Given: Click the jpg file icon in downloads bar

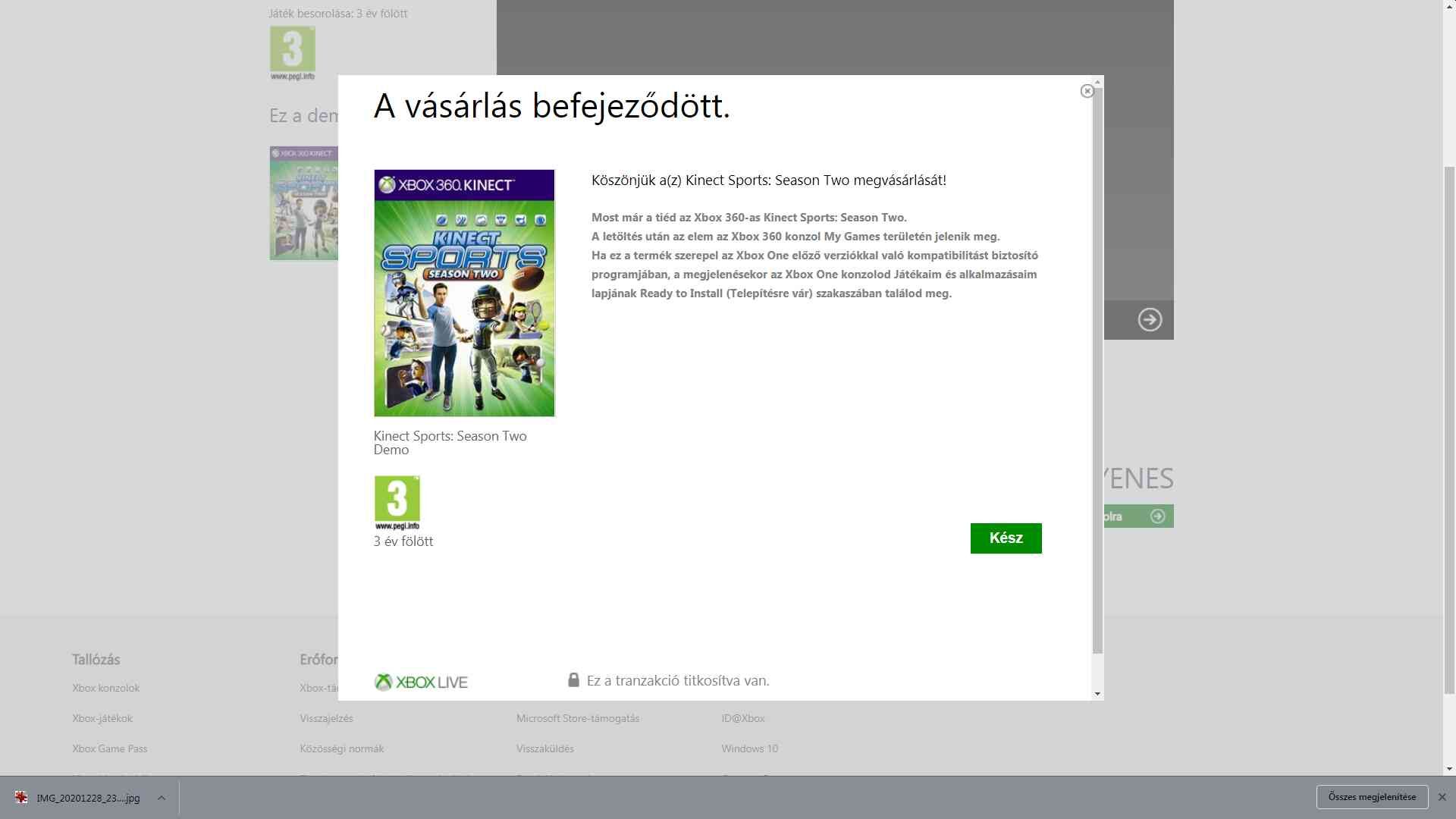Looking at the screenshot, I should coord(21,797).
